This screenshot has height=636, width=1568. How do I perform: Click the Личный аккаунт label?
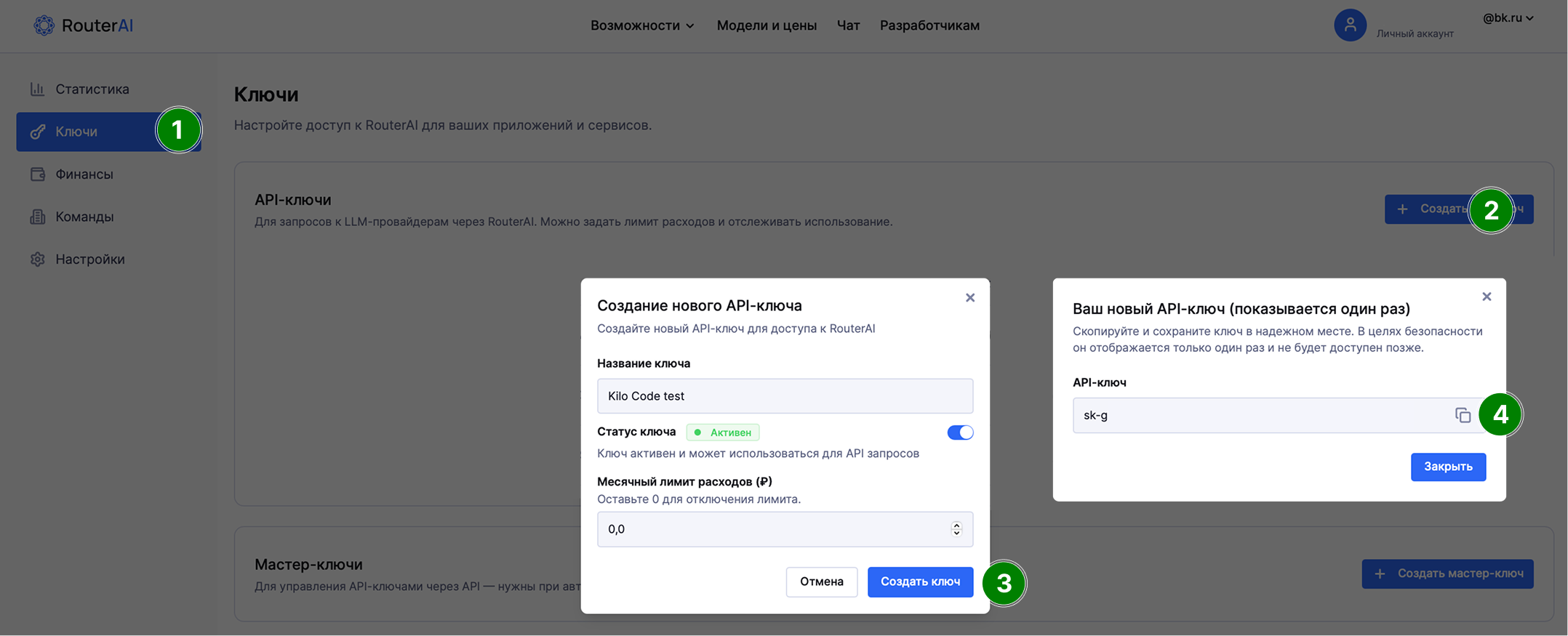point(1415,33)
